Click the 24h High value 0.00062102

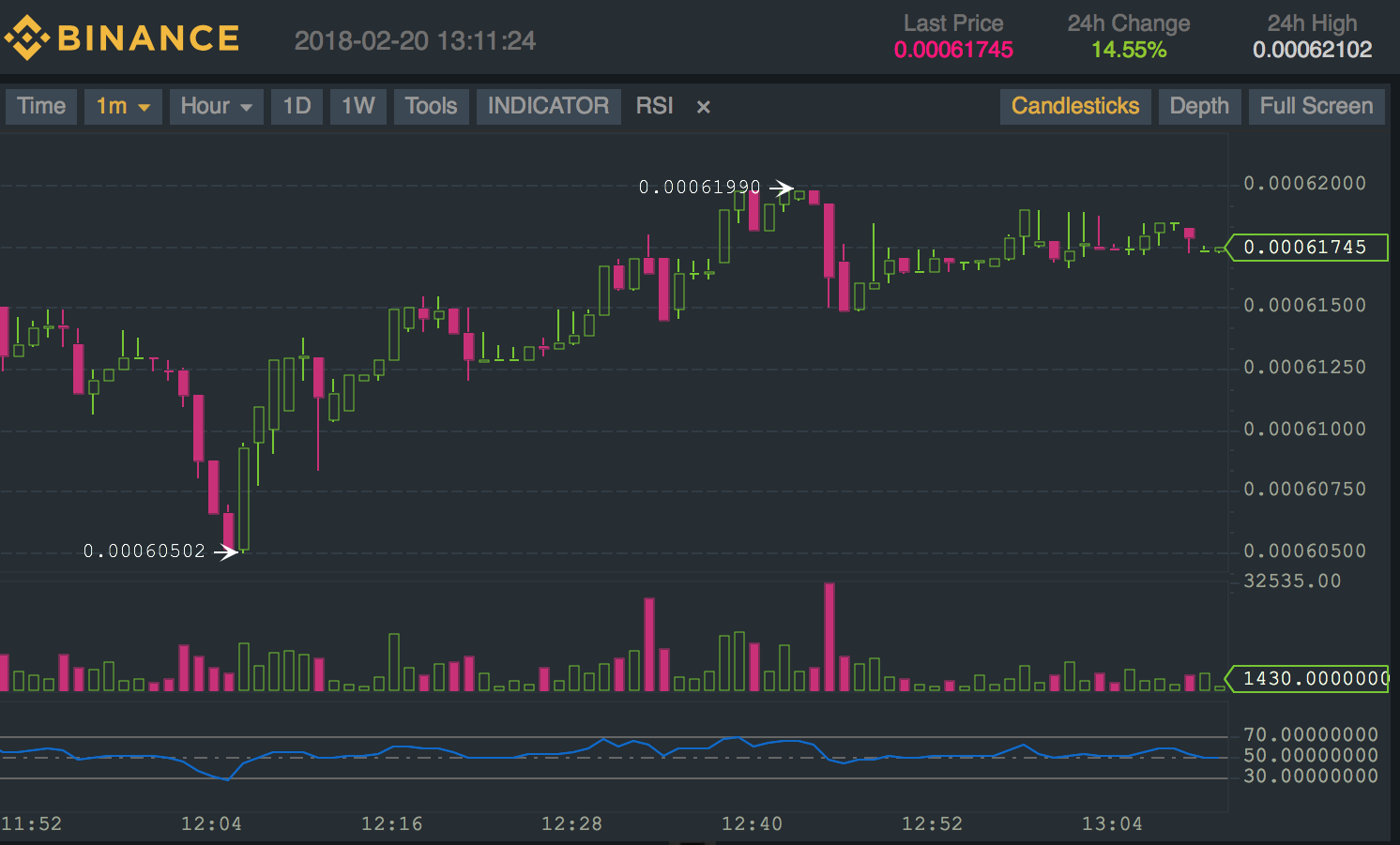click(x=1312, y=50)
